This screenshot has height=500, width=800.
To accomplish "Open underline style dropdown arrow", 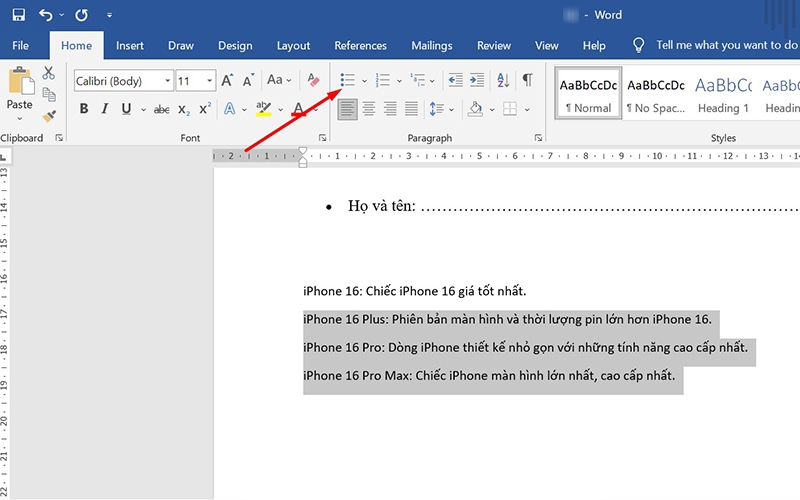I will 143,109.
